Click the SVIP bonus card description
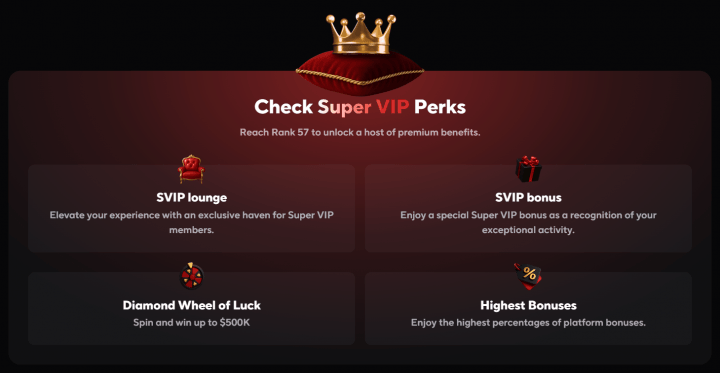The width and height of the screenshot is (720, 373). pyautogui.click(x=528, y=223)
